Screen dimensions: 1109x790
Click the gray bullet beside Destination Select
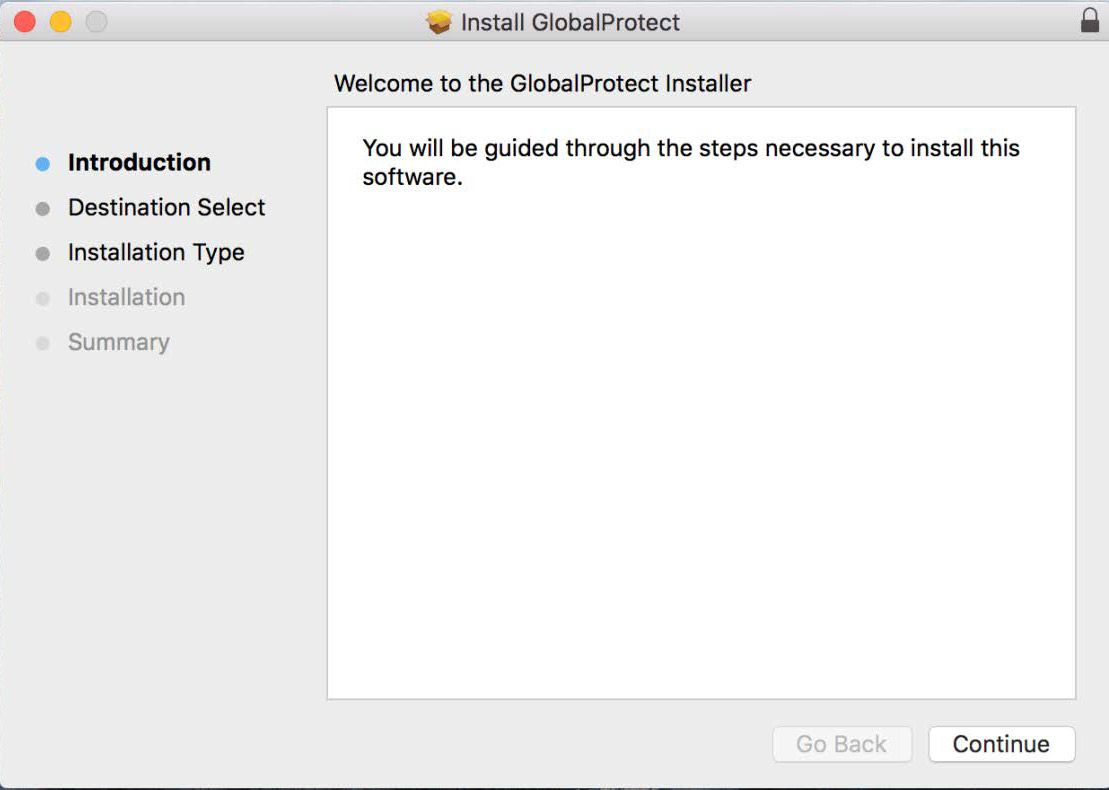click(x=42, y=208)
